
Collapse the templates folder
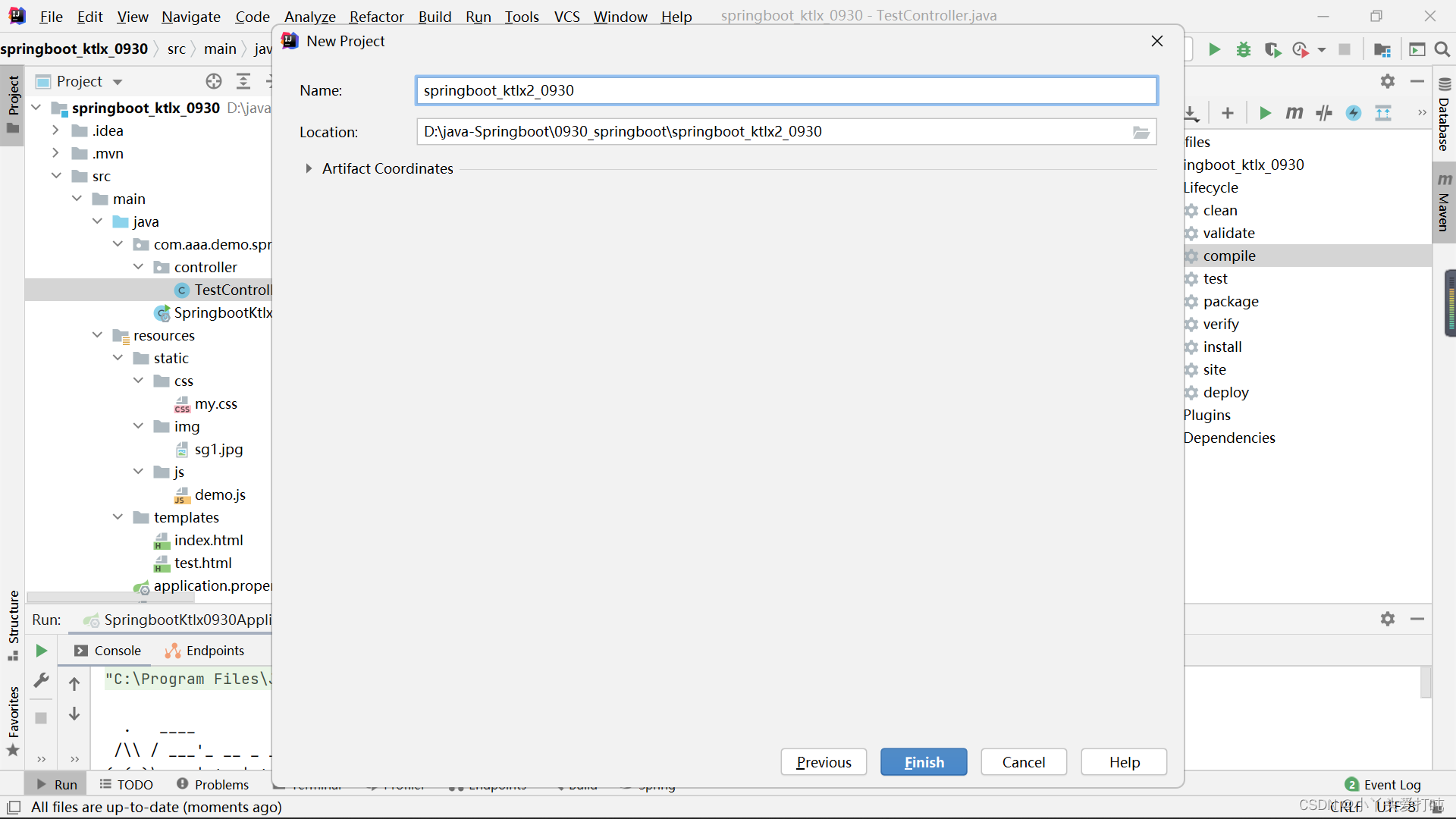(x=118, y=517)
